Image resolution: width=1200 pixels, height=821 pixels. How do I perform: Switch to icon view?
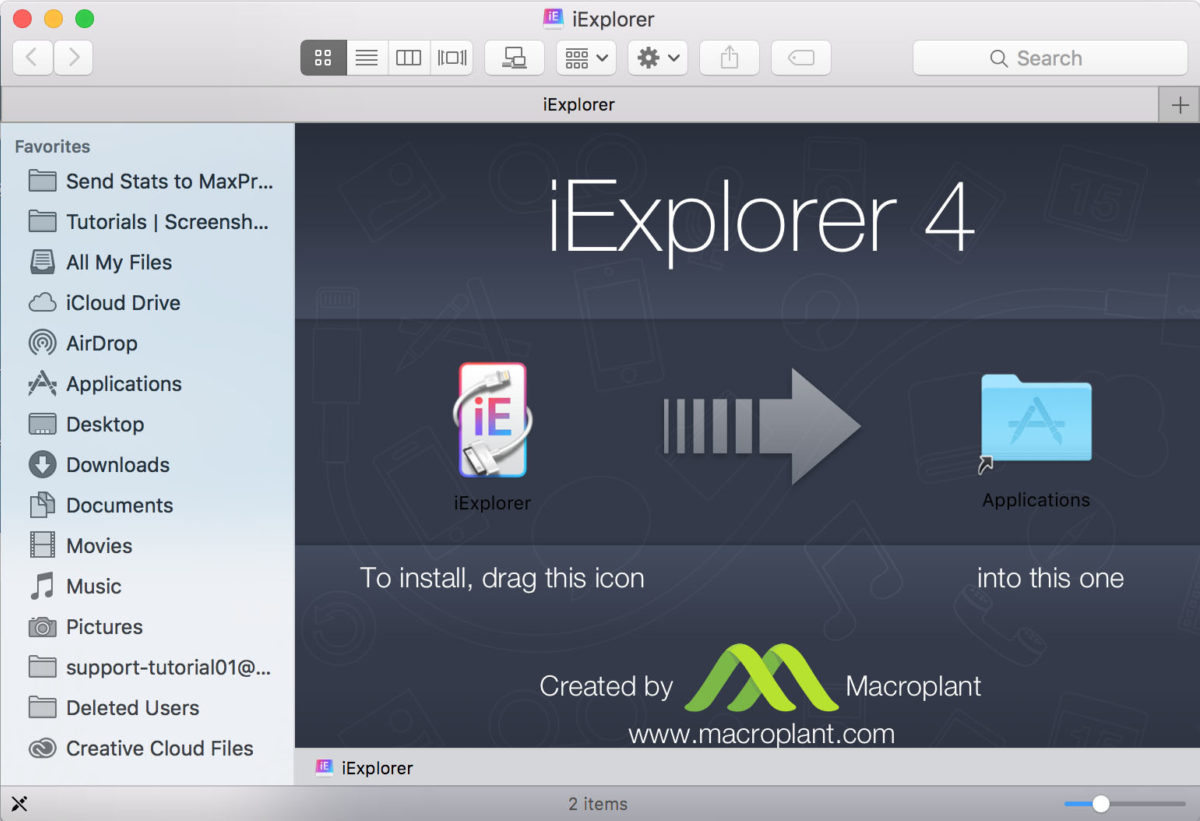(x=323, y=58)
